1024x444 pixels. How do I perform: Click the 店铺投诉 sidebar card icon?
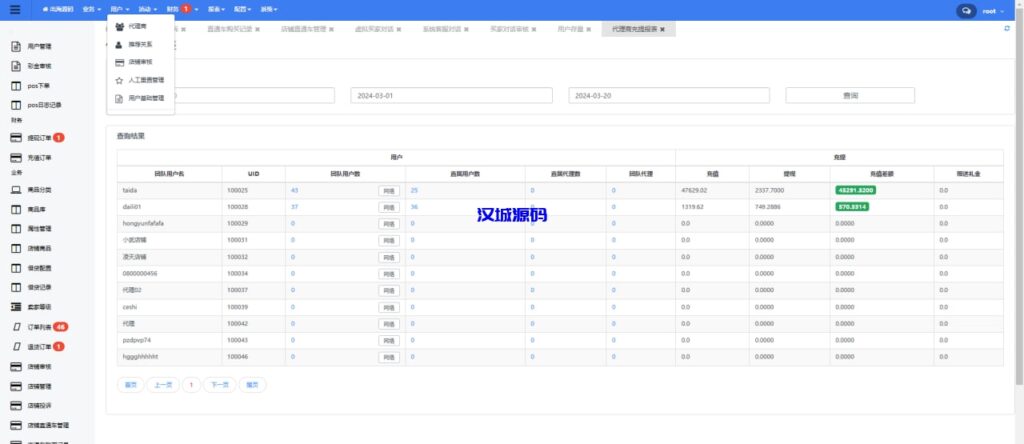(16, 406)
